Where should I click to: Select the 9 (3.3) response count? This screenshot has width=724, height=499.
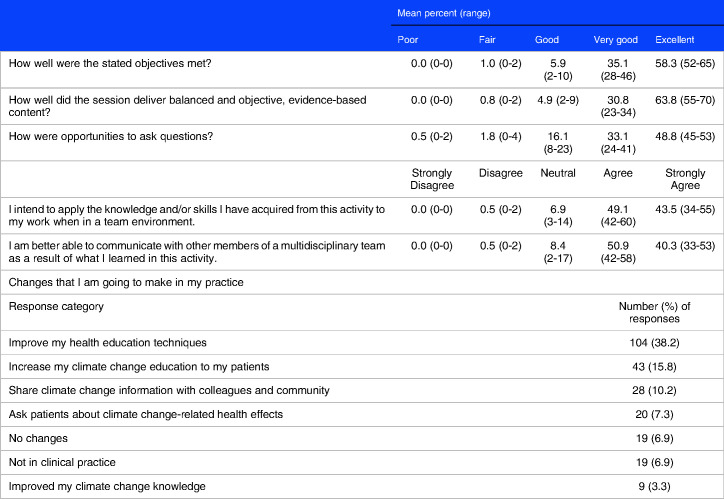(649, 487)
